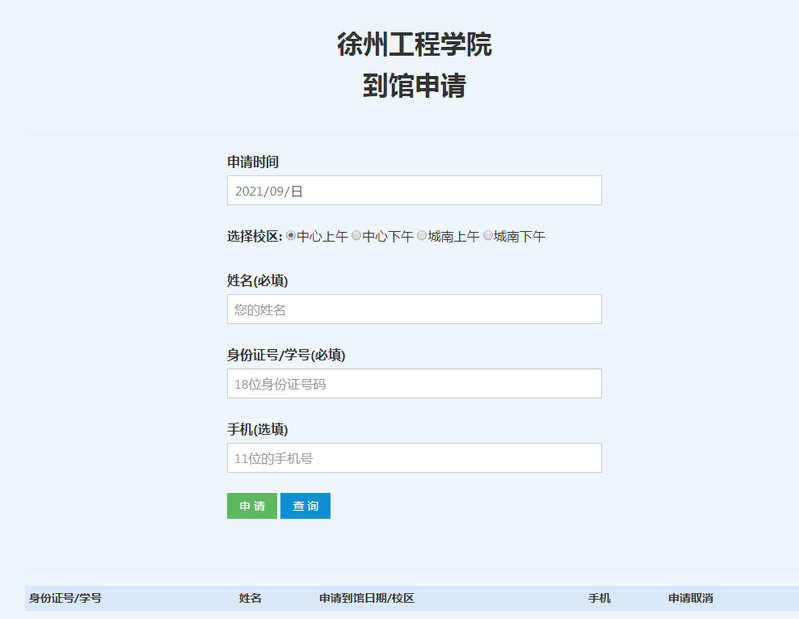This screenshot has height=619, width=799.
Task: Select the 中心上午 radio button
Action: point(291,236)
